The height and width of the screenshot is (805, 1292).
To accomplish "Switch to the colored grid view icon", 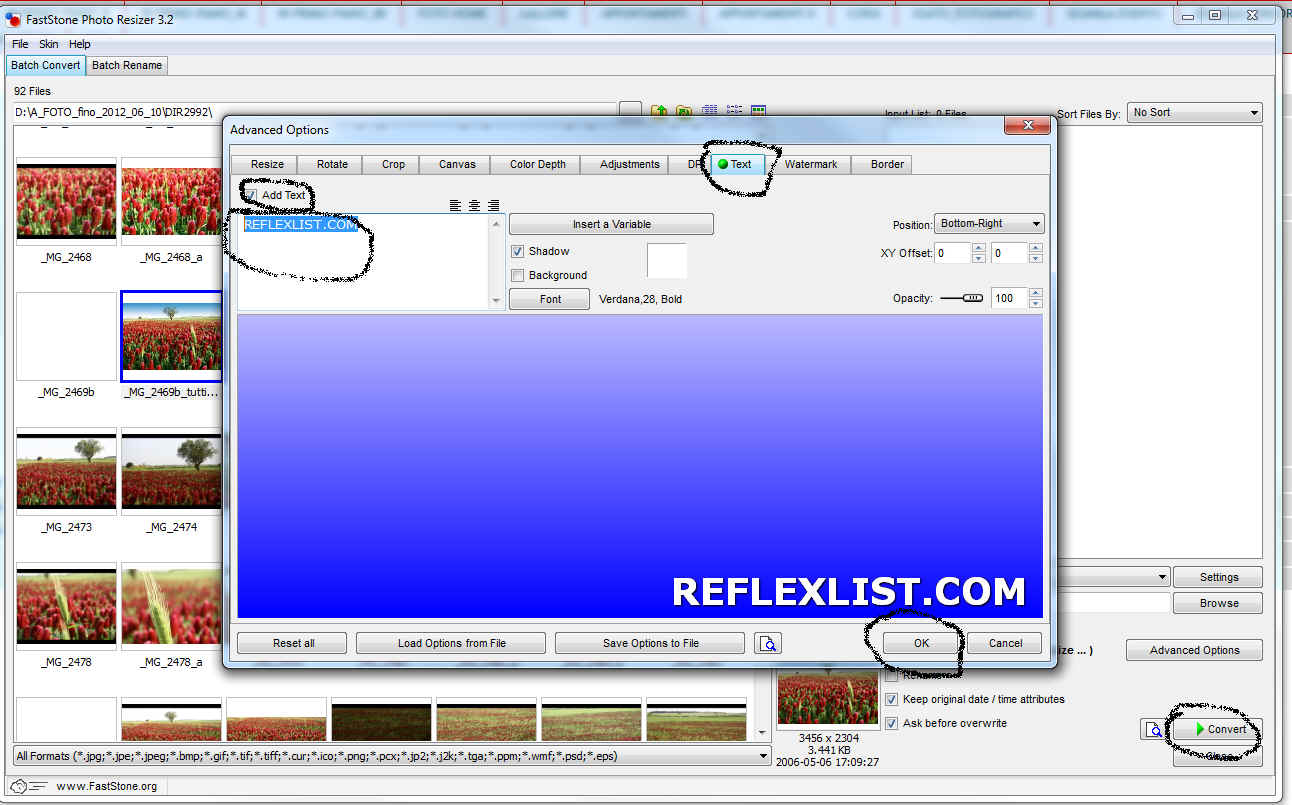I will coord(758,112).
